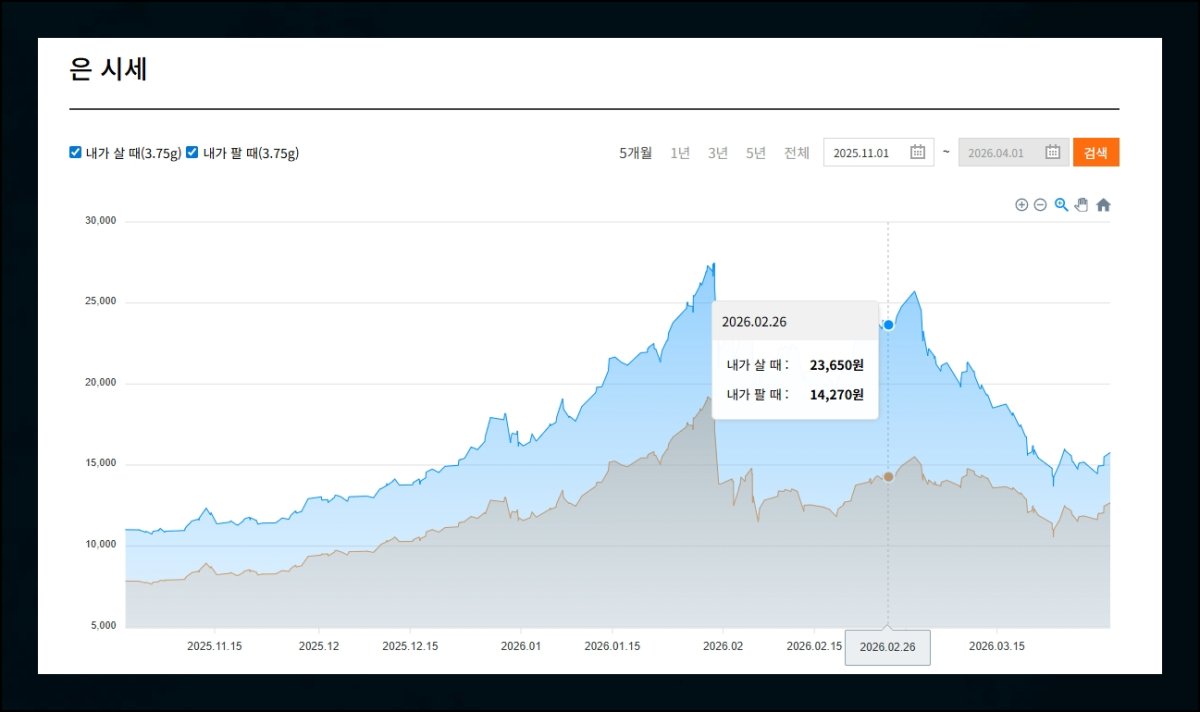Uncheck 내가 팔 때(3.75g) checkbox
1200x712 pixels.
tap(192, 152)
